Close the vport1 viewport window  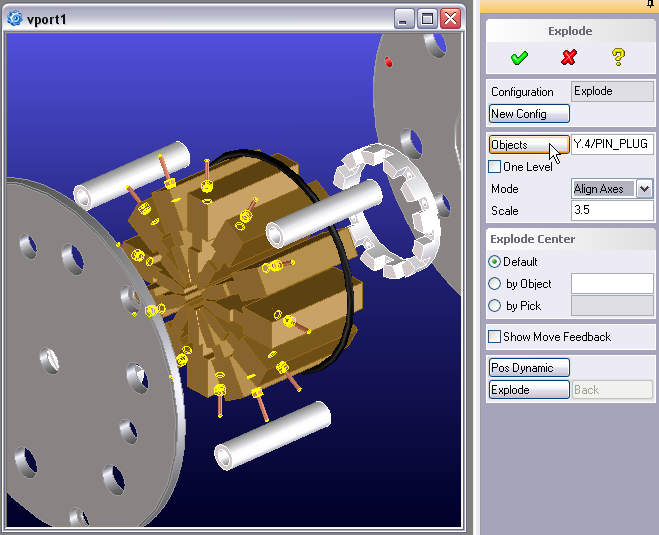[x=450, y=19]
